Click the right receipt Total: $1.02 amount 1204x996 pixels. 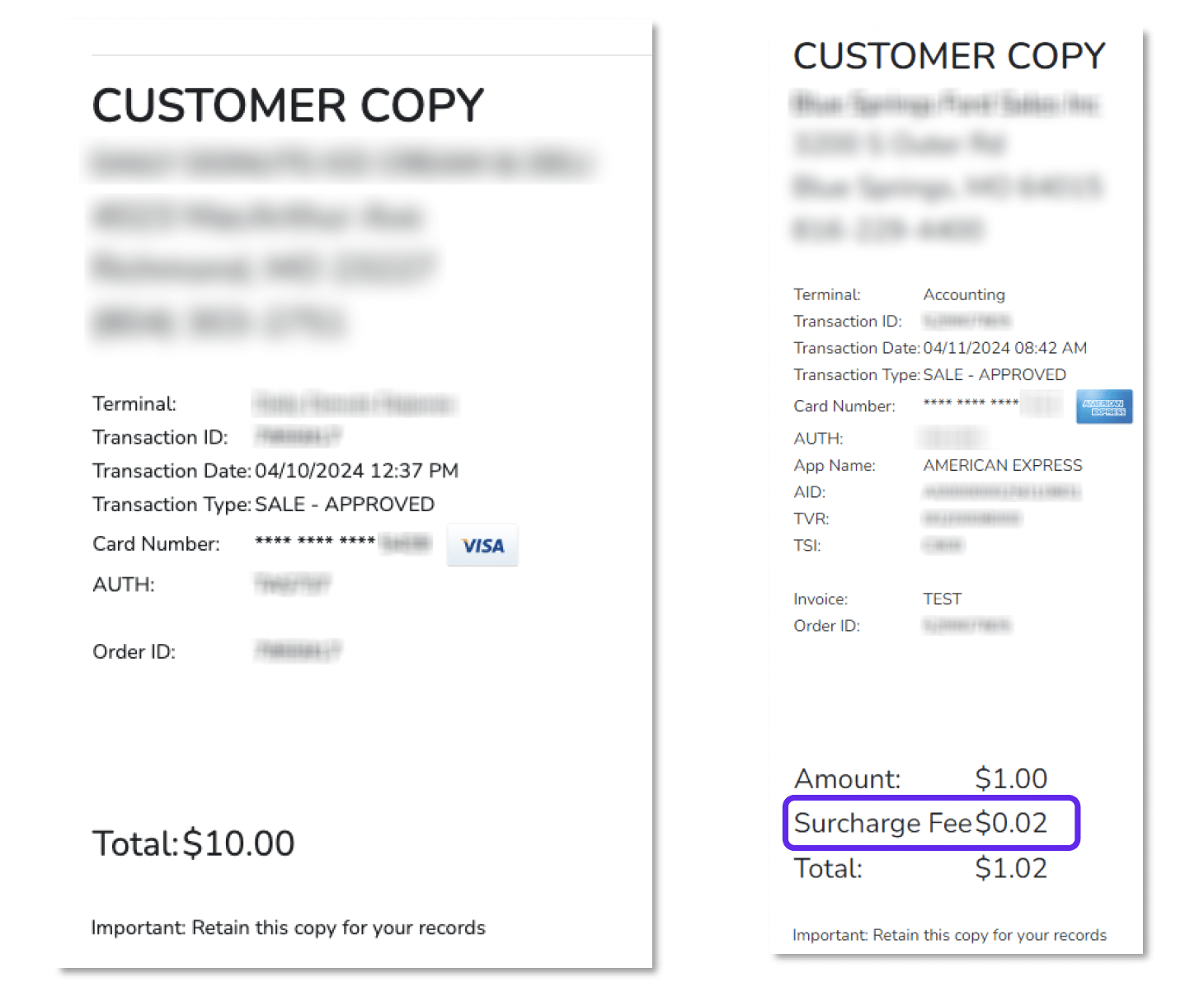[x=1010, y=868]
